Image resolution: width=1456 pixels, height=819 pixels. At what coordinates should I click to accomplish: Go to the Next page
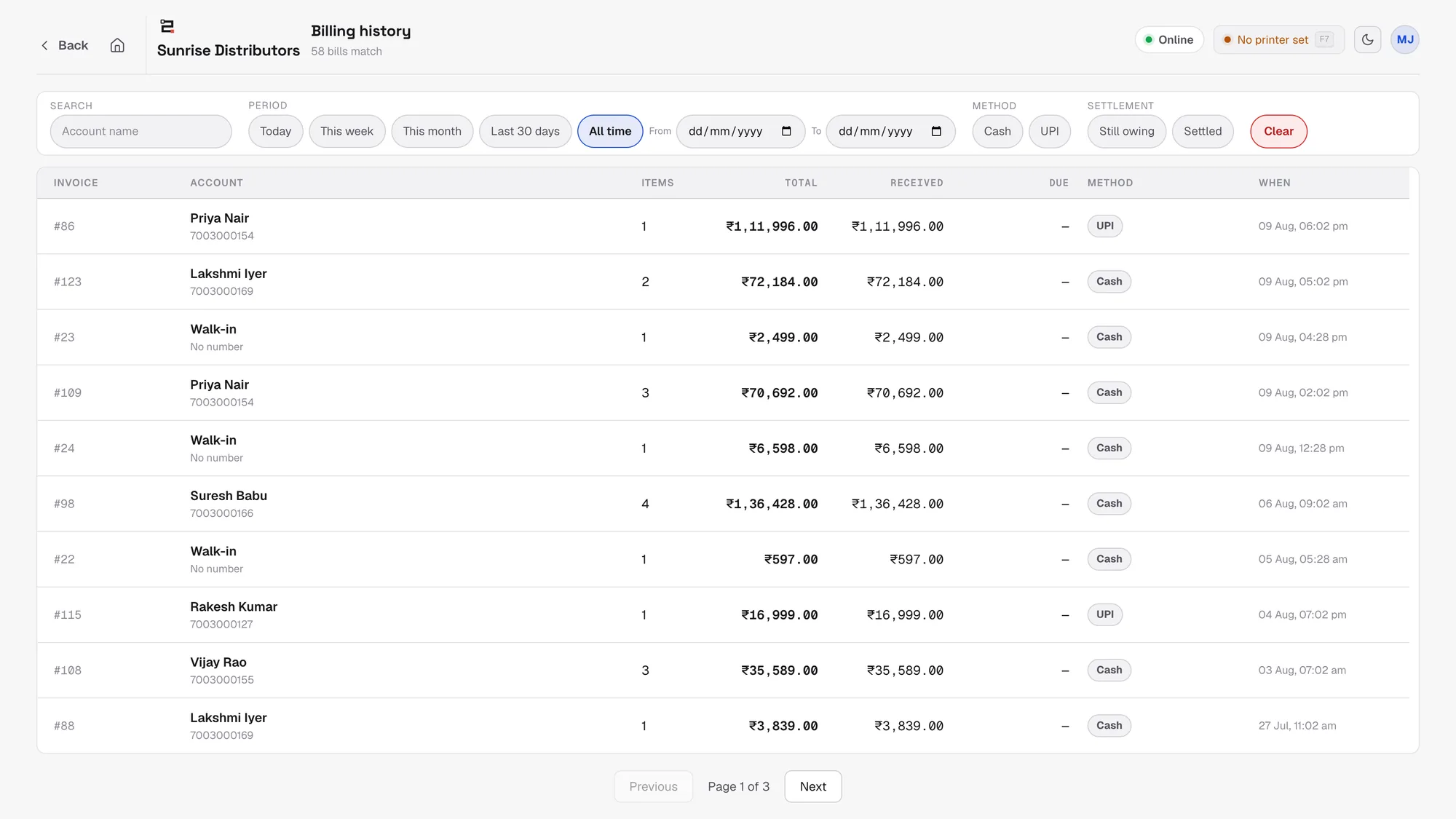tap(812, 786)
